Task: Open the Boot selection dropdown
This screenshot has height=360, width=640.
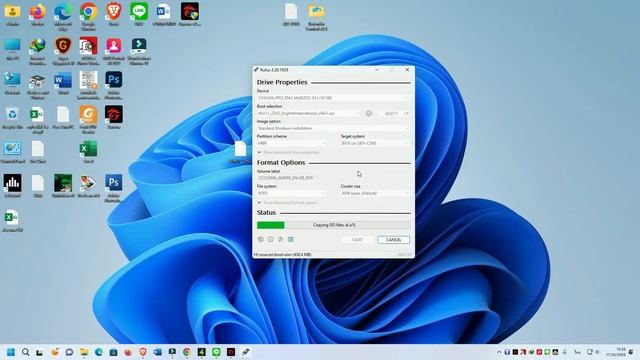Action: [x=309, y=113]
